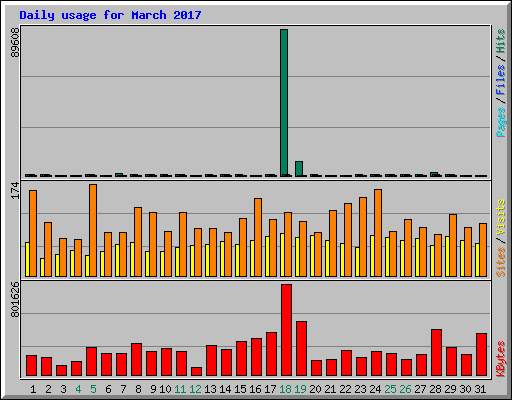
Task: Click the red KBytes bar for day 19
Action: pos(301,349)
